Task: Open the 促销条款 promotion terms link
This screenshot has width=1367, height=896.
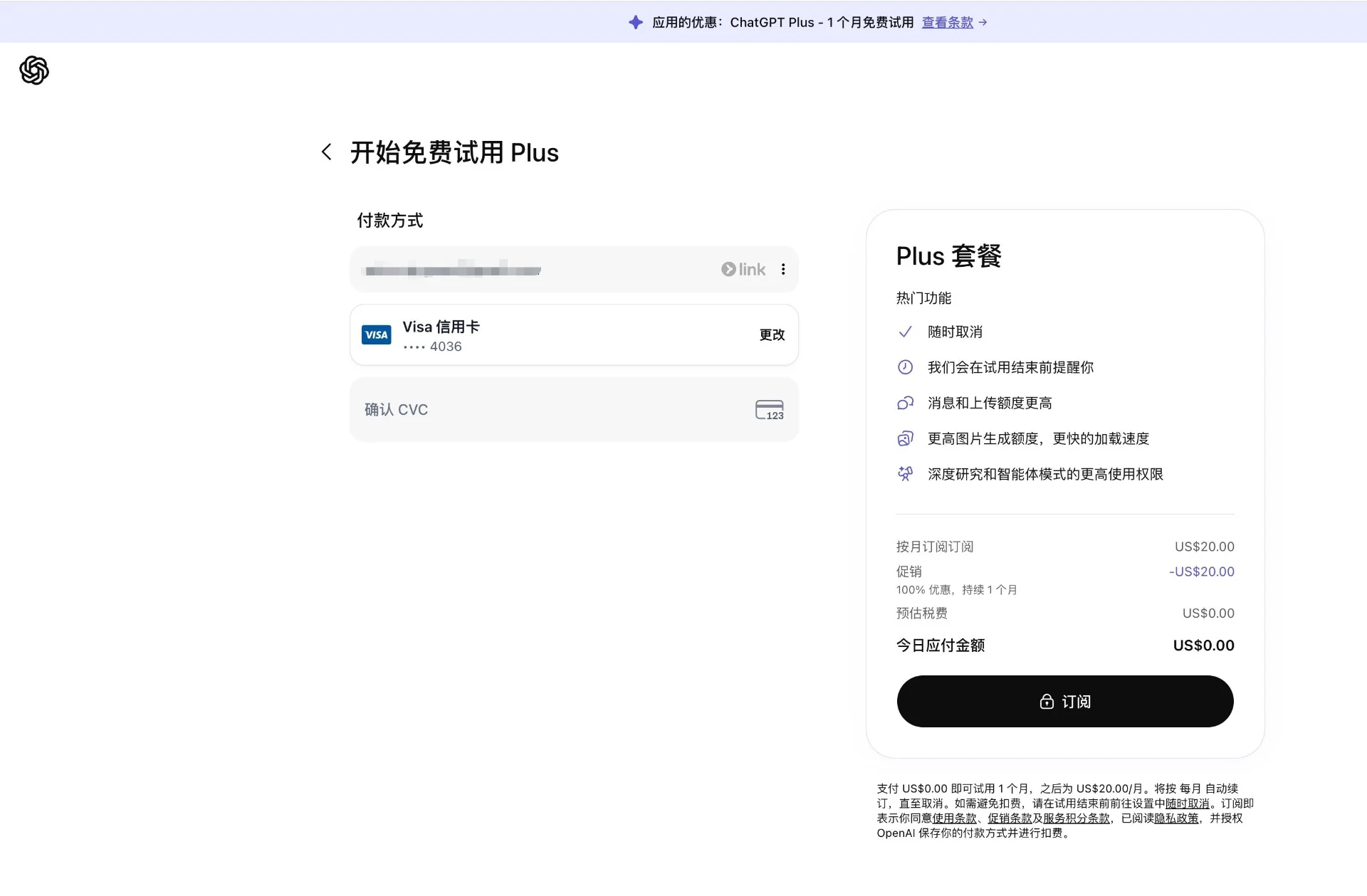Action: (1010, 818)
